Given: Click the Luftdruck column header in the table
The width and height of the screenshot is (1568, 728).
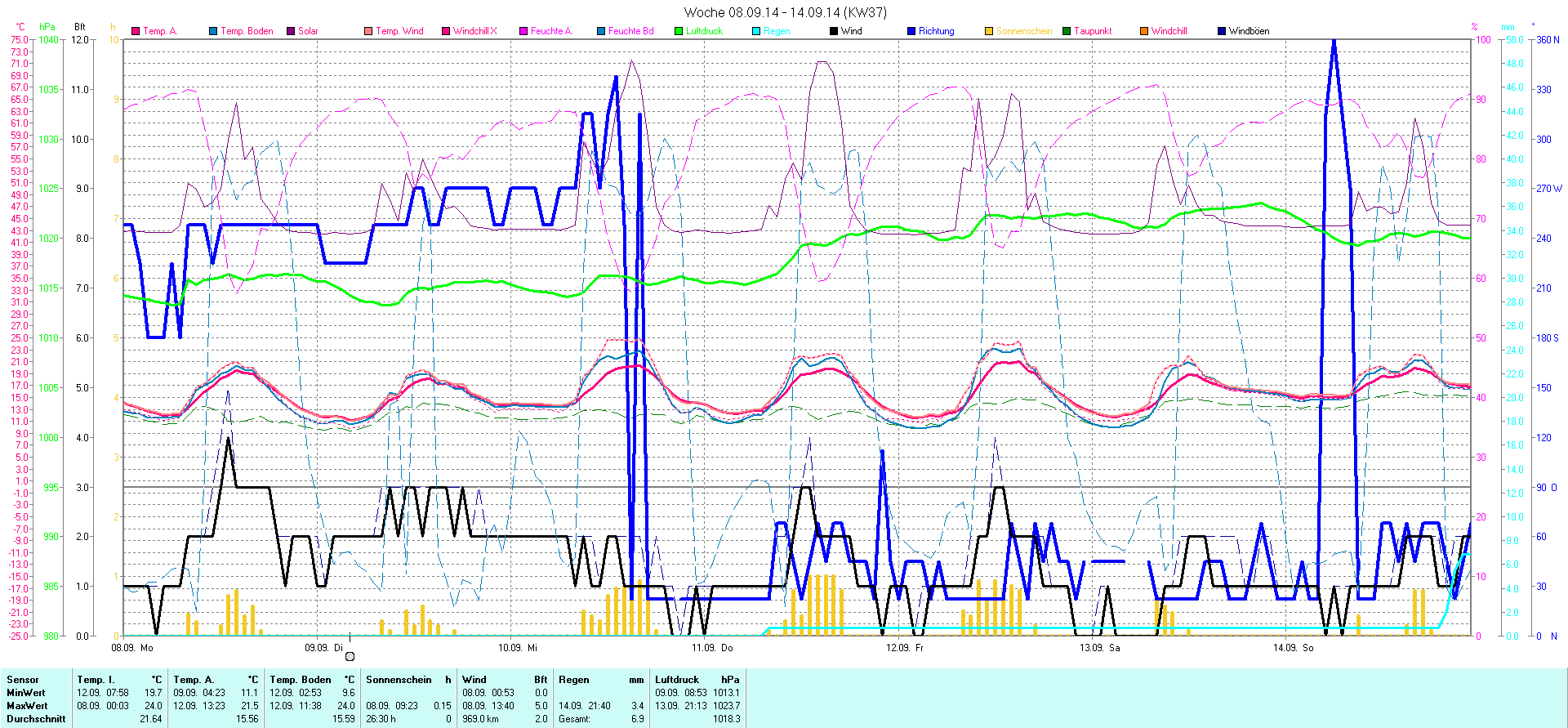Looking at the screenshot, I should [677, 680].
